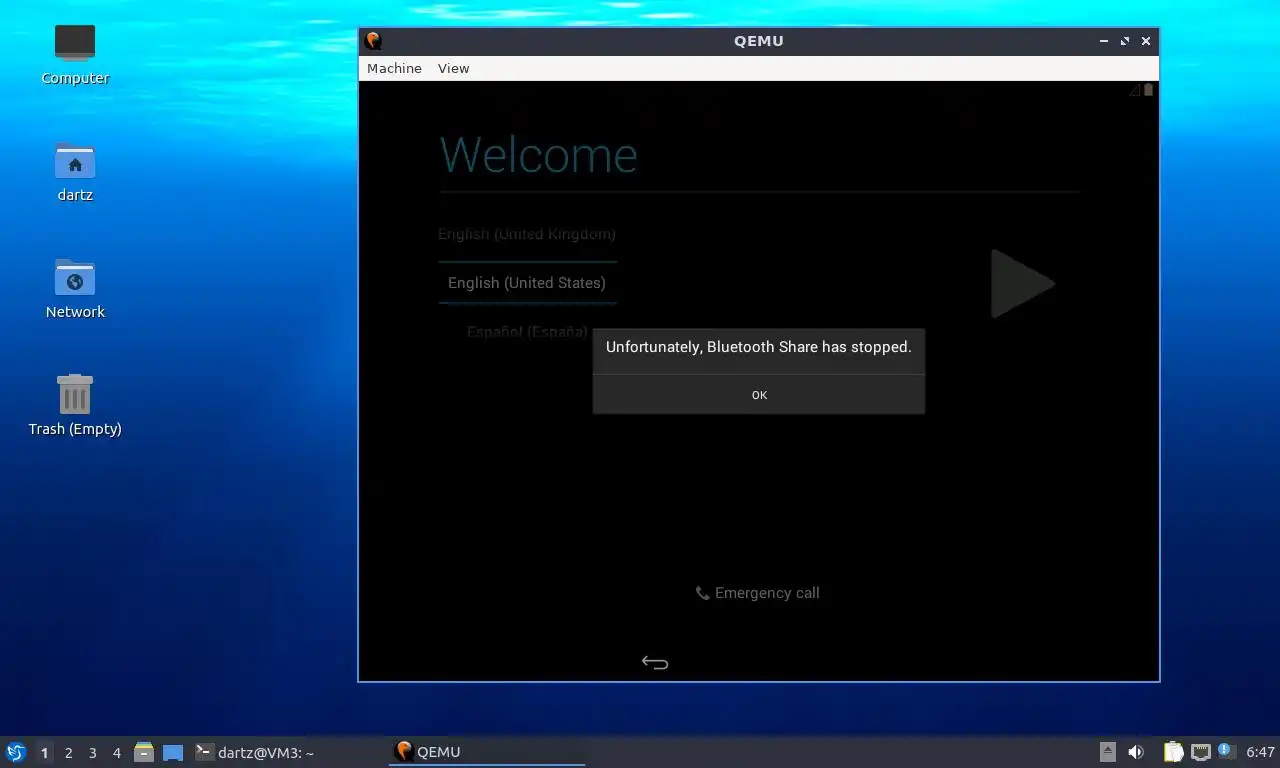
Task: Click the clipboard tray icon
Action: tap(1174, 752)
